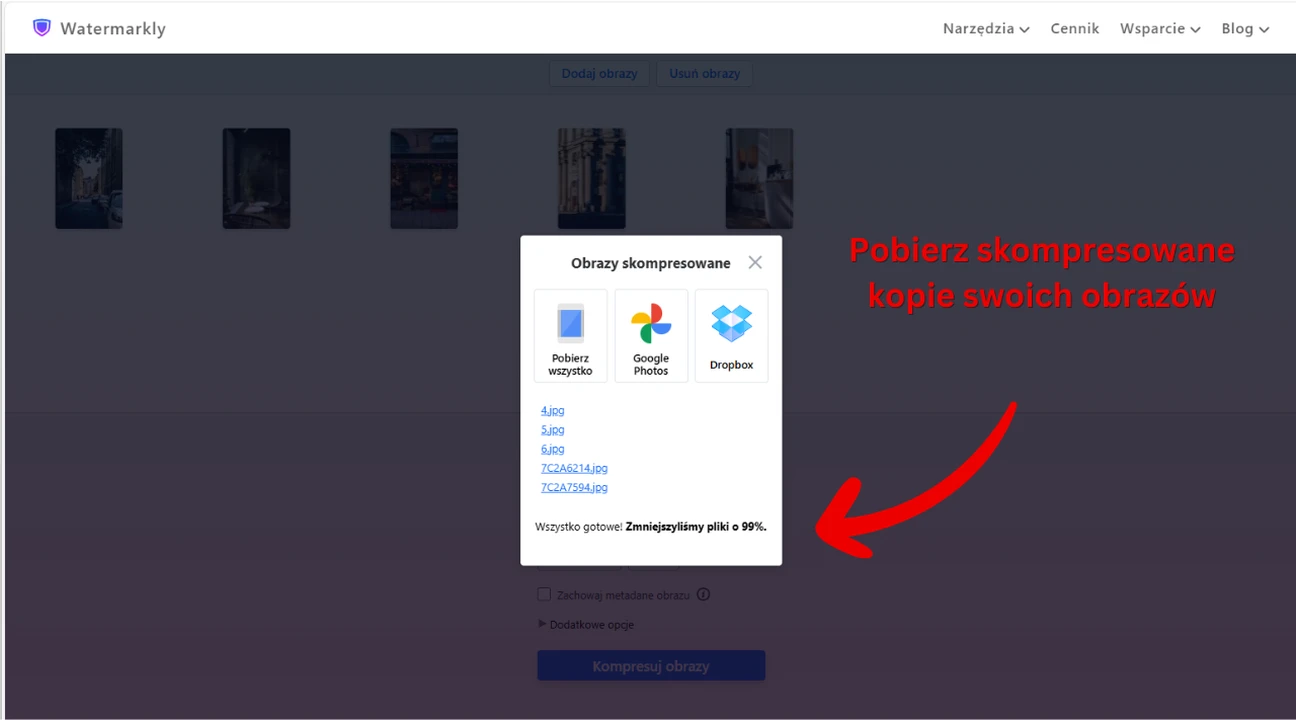Expand the Blog menu
Viewport: 1296px width, 720px height.
(x=1245, y=29)
